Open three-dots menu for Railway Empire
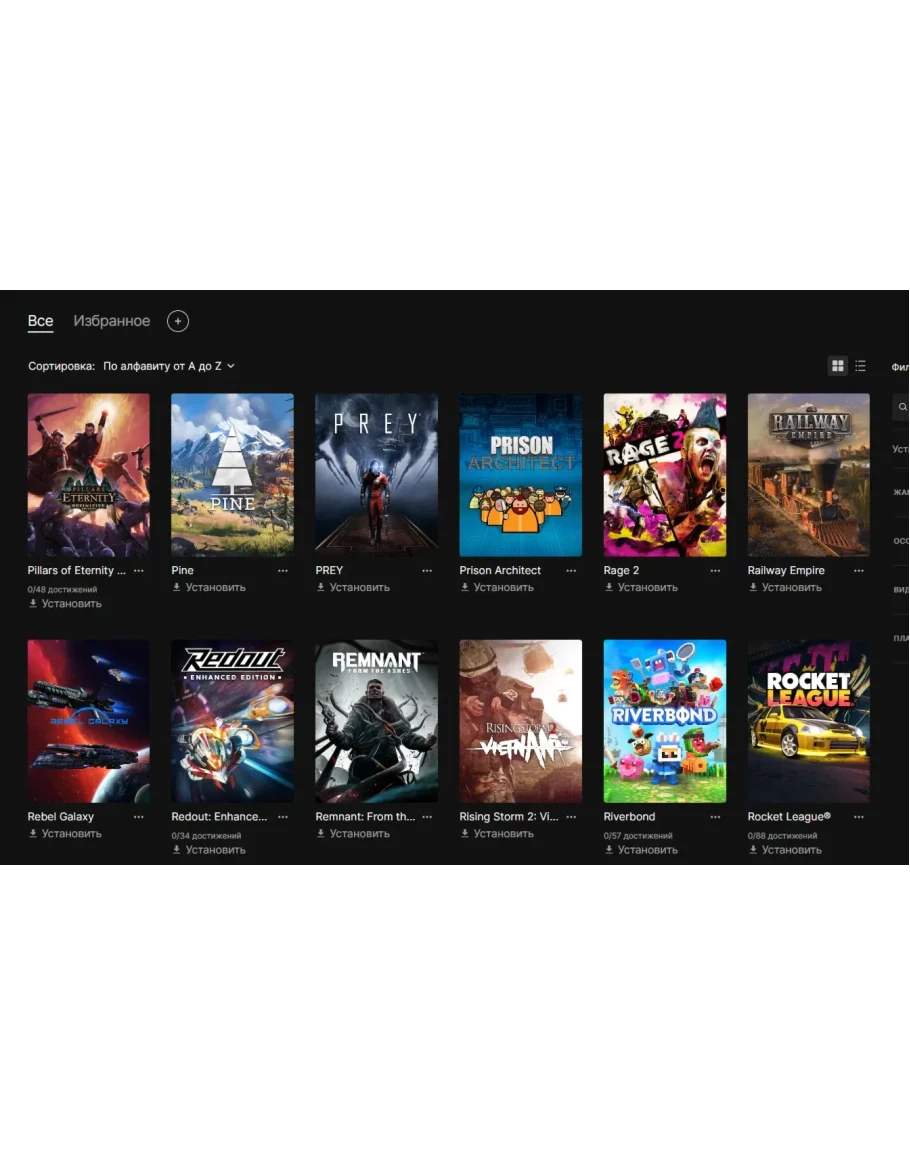The image size is (910, 1155). pos(859,571)
